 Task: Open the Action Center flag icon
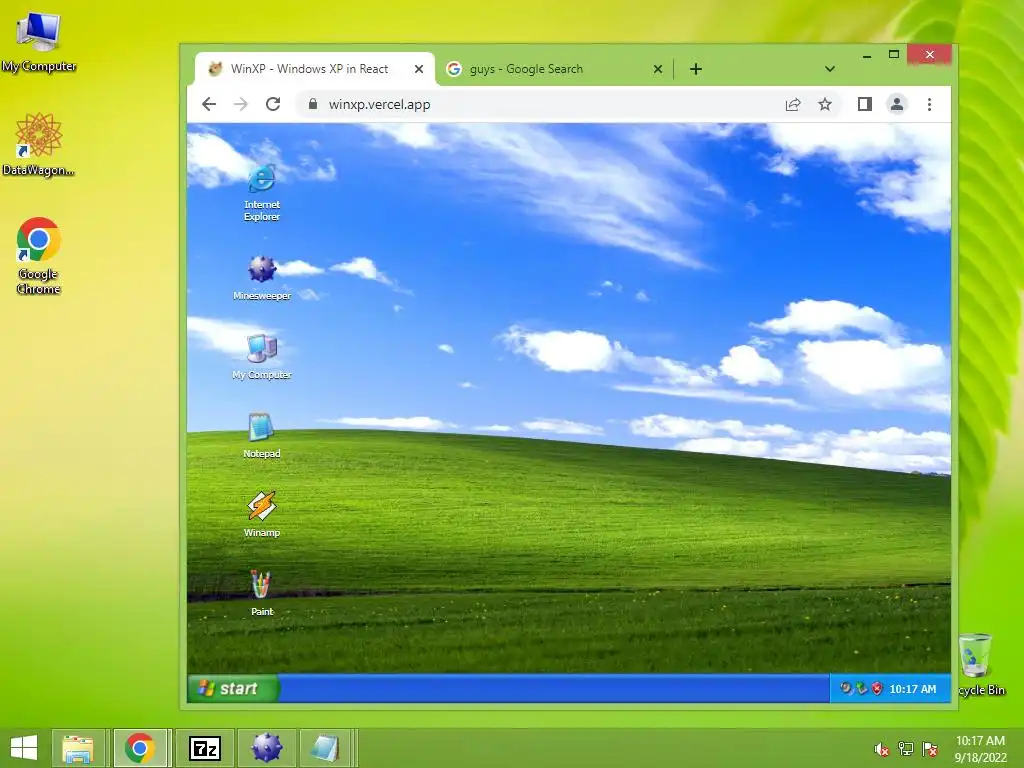tap(930, 749)
